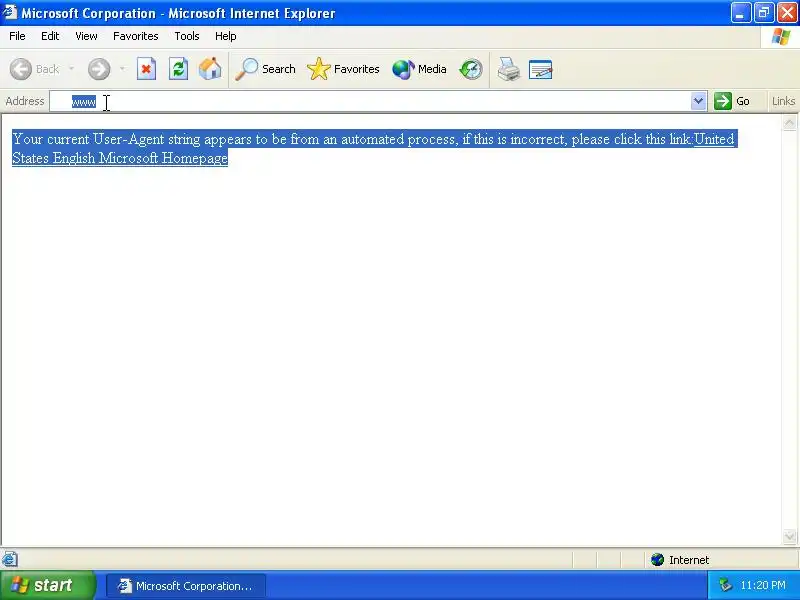
Task: Stop loading with the red X icon
Action: (146, 69)
